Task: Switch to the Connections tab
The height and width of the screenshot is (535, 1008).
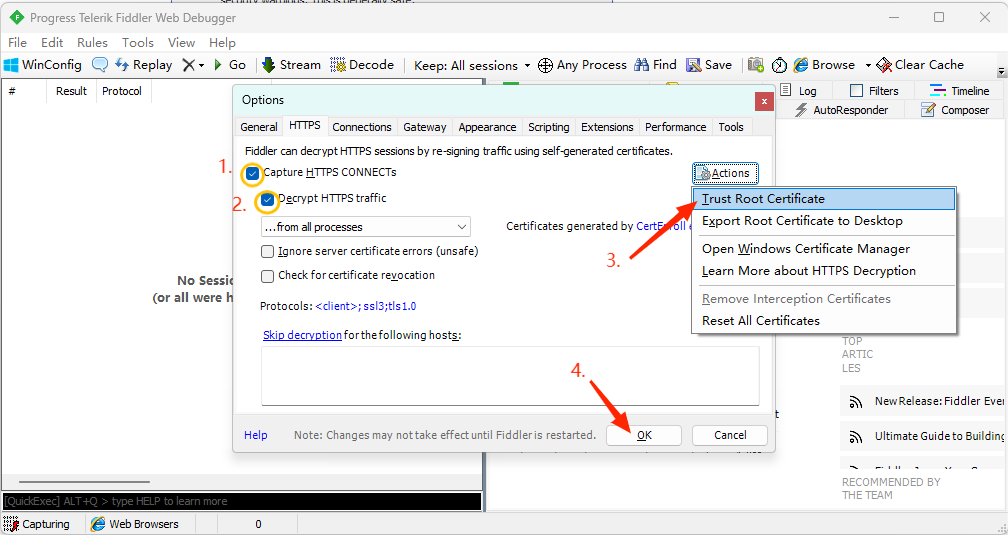Action: pos(361,127)
